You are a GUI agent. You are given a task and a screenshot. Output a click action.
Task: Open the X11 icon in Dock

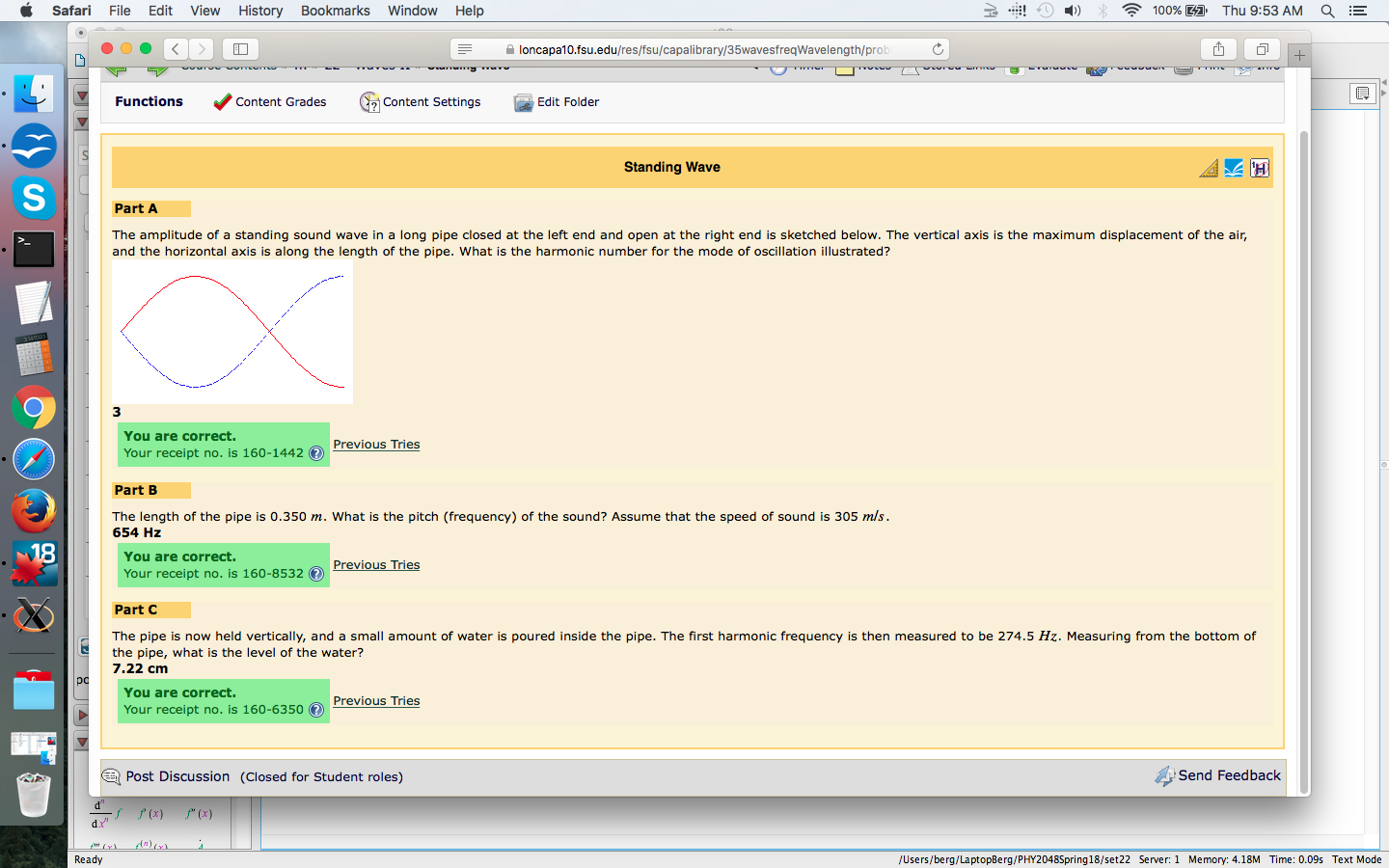(34, 615)
